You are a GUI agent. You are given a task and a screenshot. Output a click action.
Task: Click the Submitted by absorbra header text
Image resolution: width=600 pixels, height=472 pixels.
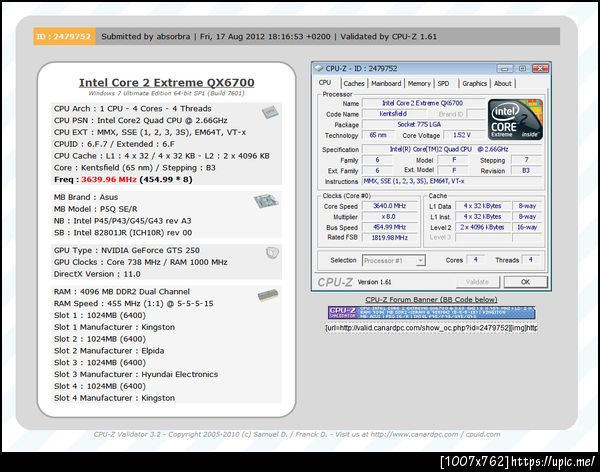click(146, 36)
